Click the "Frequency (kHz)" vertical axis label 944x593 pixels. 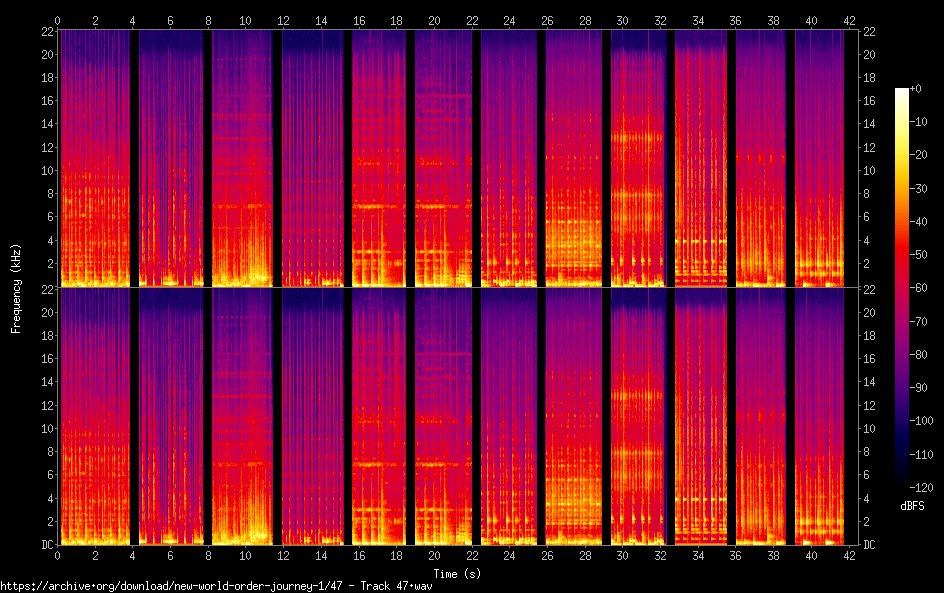[x=16, y=288]
